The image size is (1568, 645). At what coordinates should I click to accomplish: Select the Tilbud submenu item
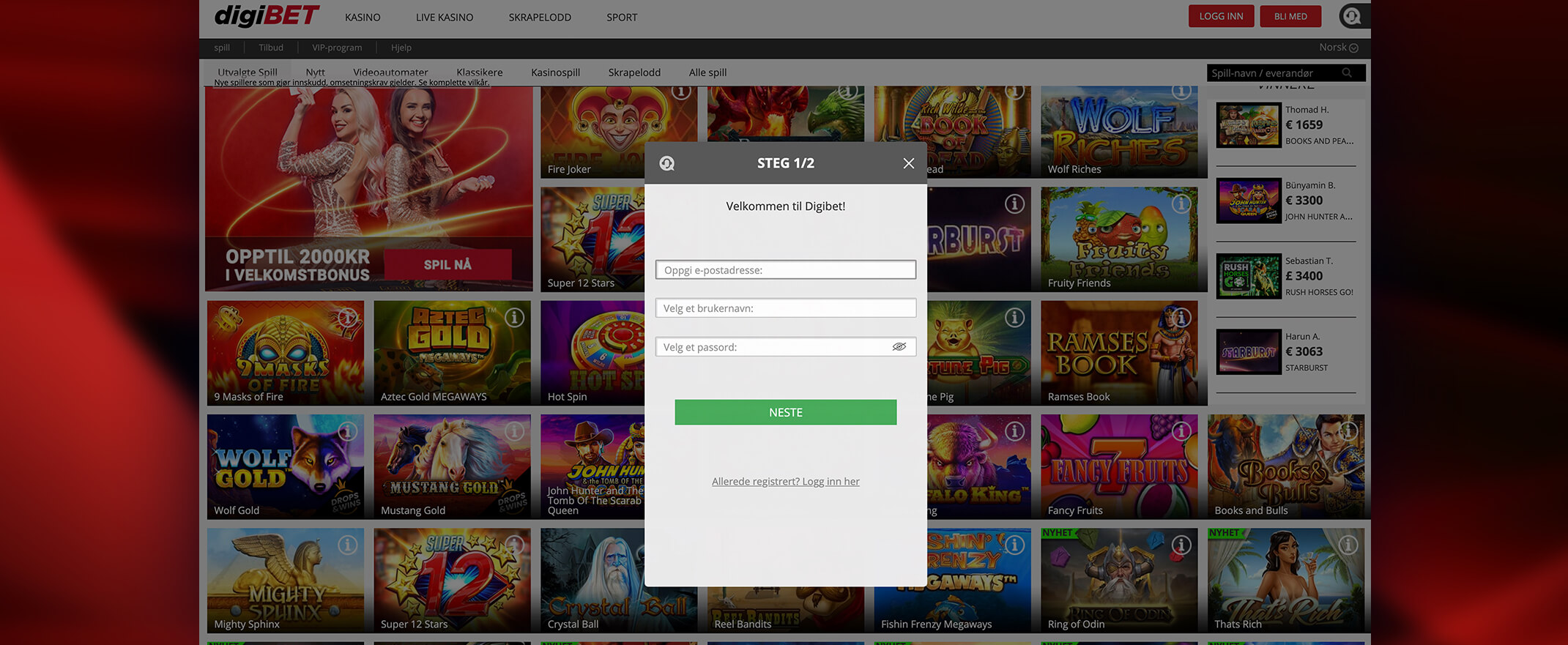pos(271,48)
